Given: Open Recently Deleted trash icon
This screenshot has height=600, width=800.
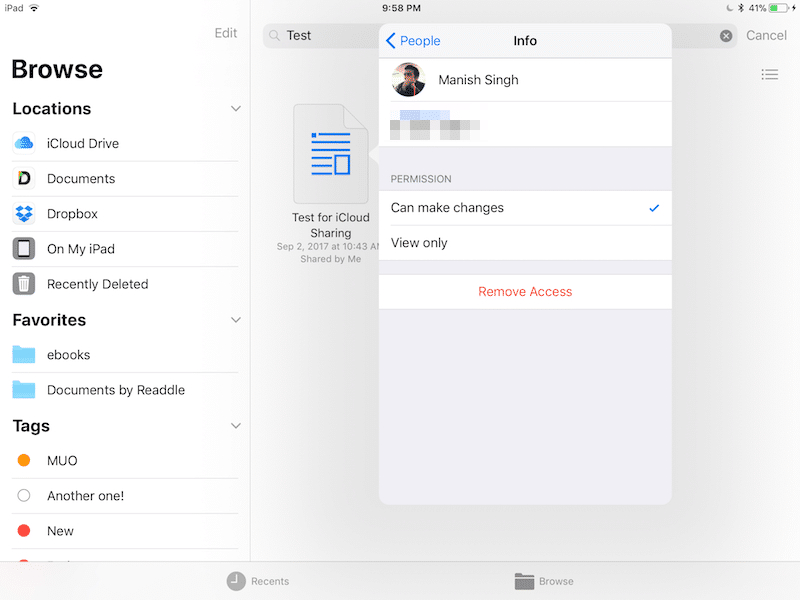Looking at the screenshot, I should coord(24,284).
